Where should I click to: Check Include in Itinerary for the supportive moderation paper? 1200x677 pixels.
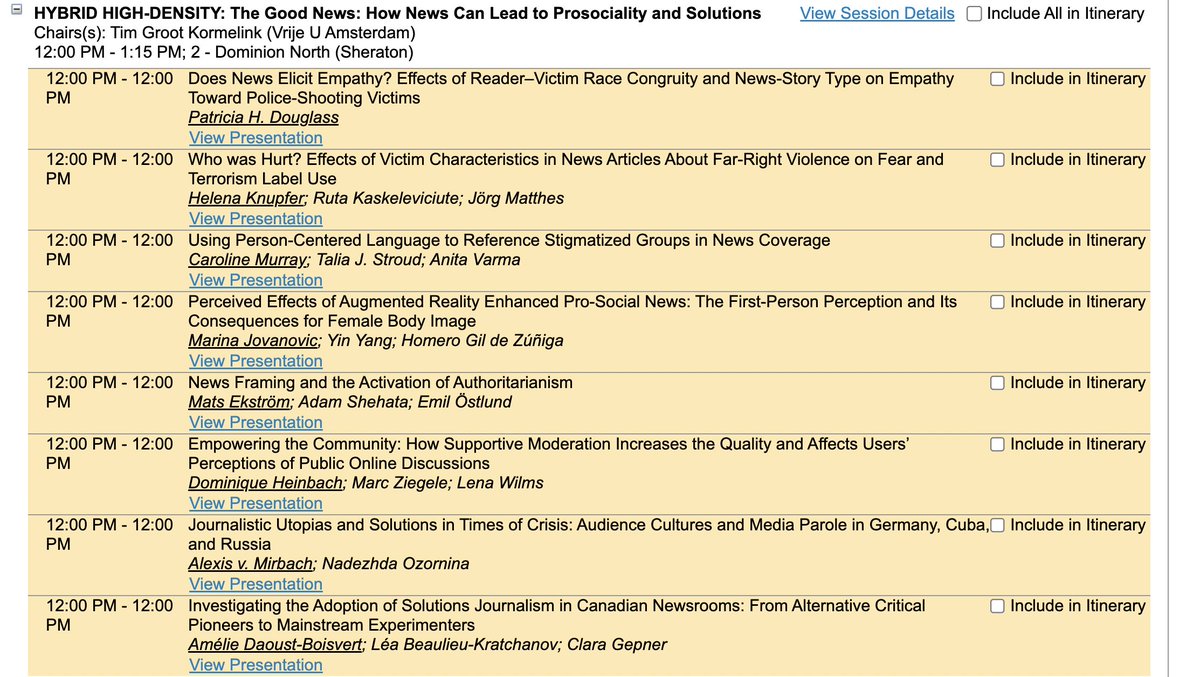point(997,444)
